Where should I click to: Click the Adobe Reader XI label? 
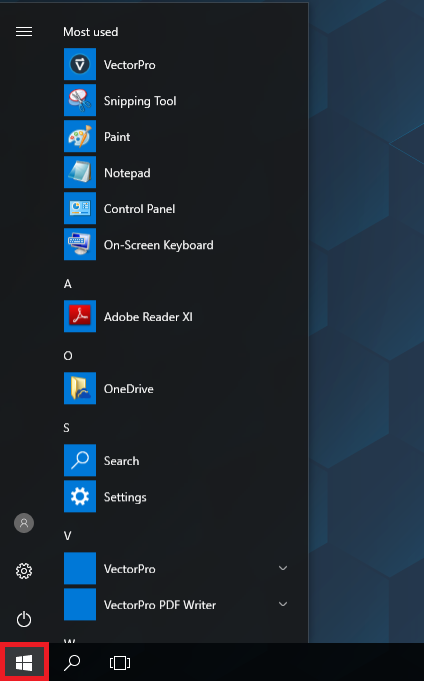tap(148, 317)
